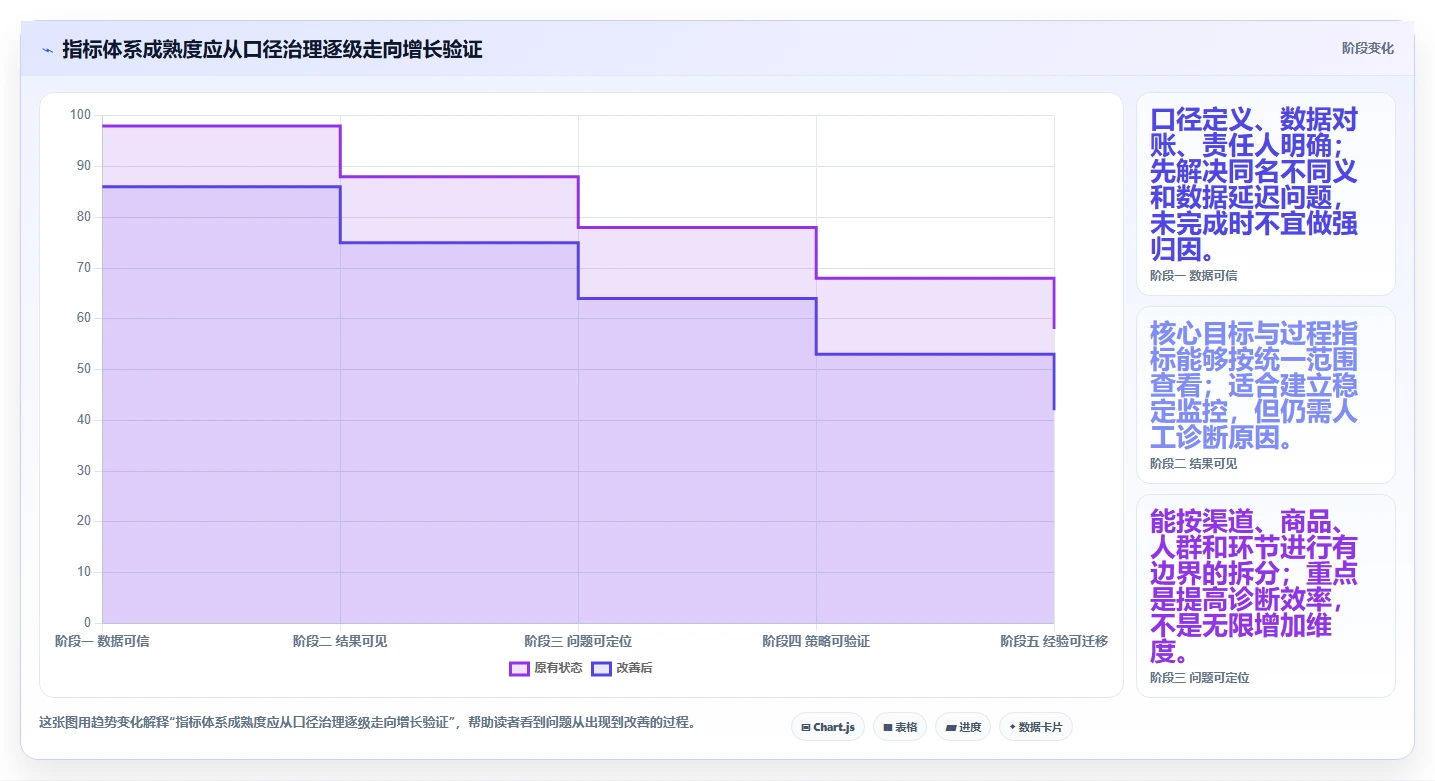
Task: Select the Chart.js tag
Action: (x=828, y=727)
